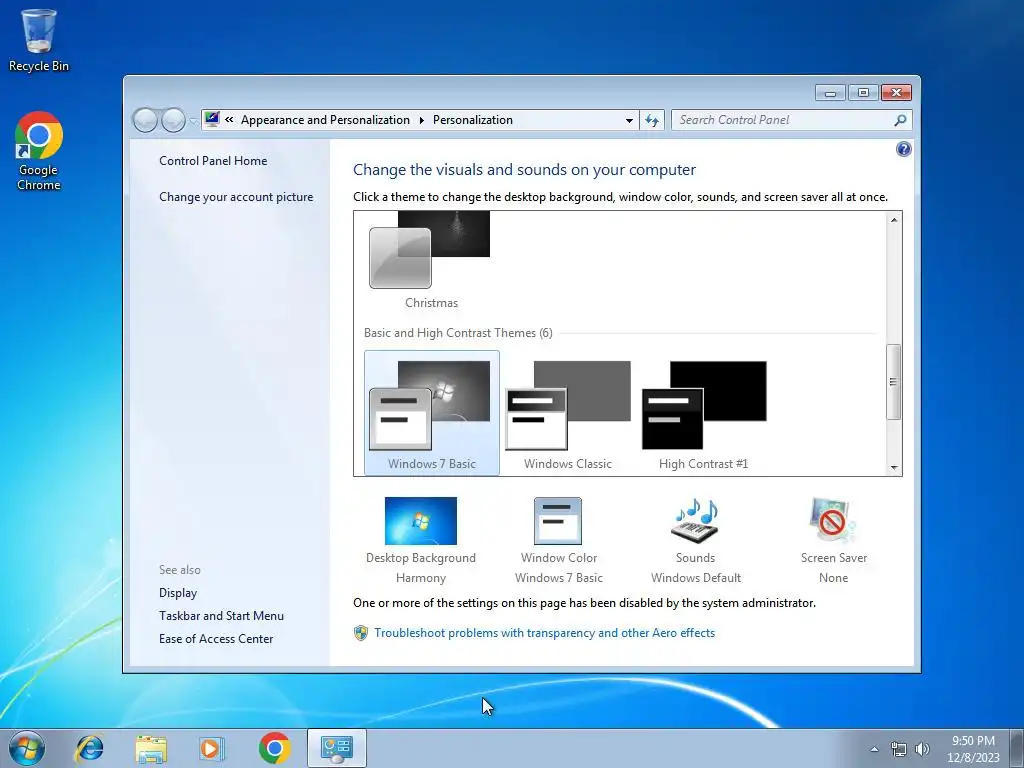
Task: Open Taskbar and Start Menu link
Action: [x=221, y=616]
